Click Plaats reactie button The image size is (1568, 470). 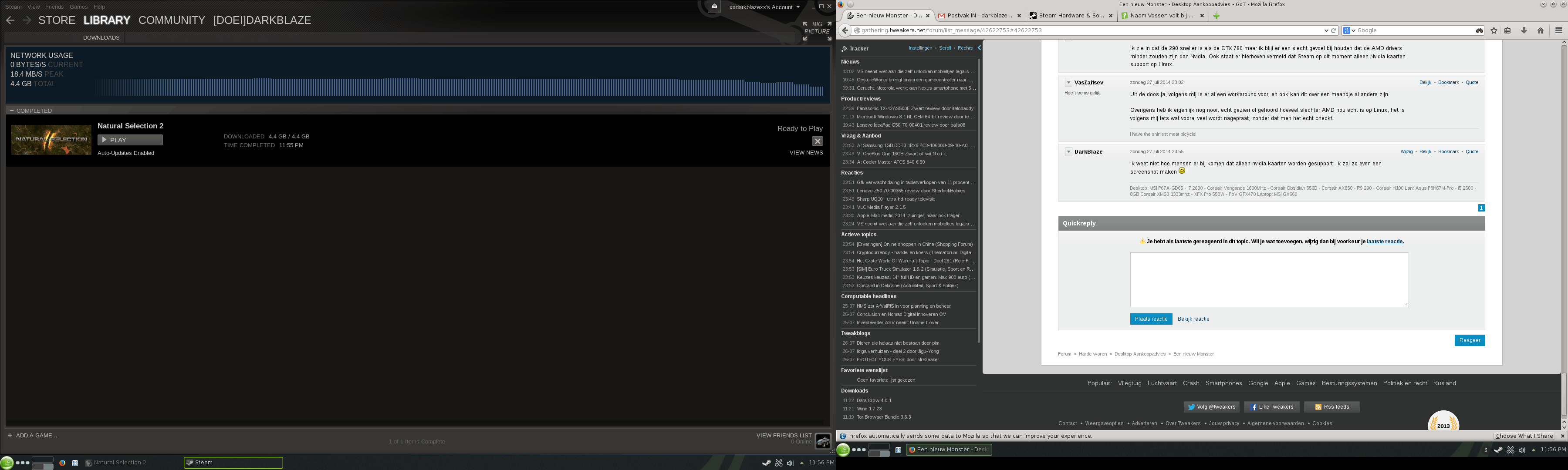pyautogui.click(x=1150, y=319)
